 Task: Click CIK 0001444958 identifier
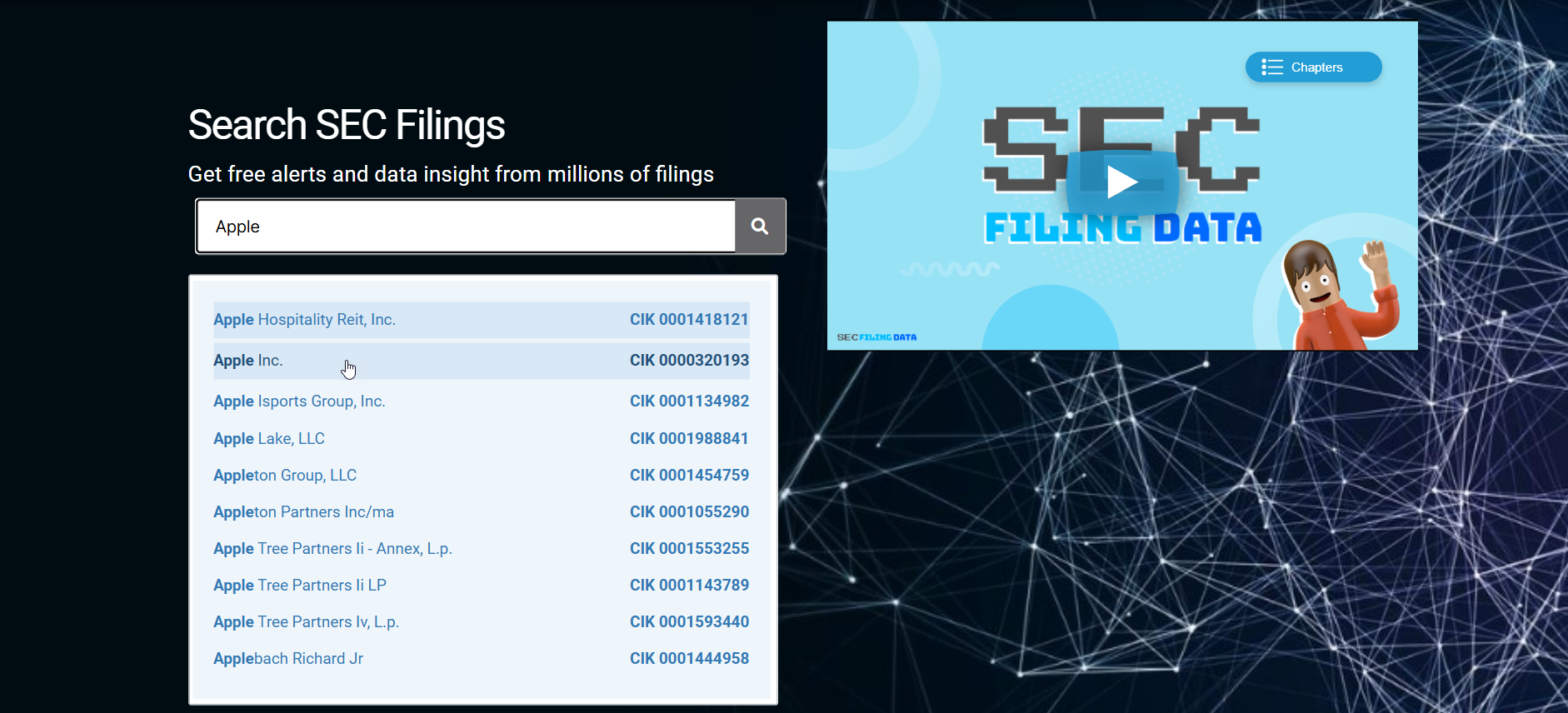tap(689, 659)
